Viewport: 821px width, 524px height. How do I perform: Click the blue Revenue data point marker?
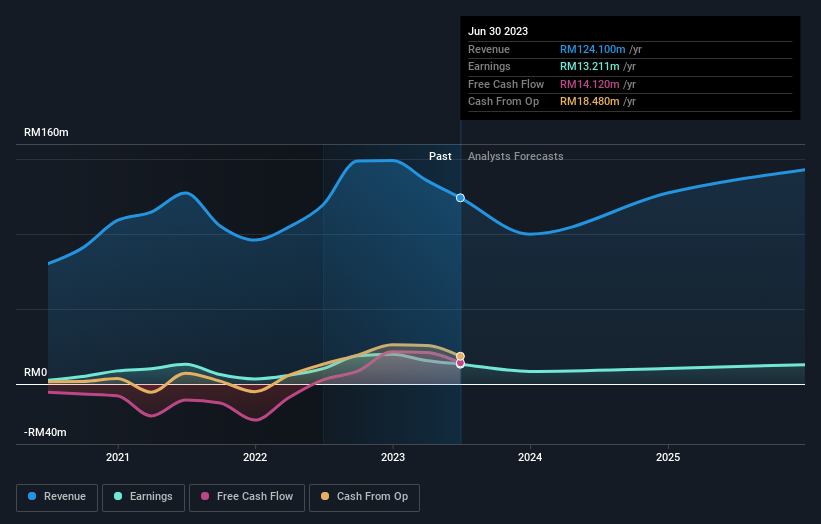click(460, 198)
